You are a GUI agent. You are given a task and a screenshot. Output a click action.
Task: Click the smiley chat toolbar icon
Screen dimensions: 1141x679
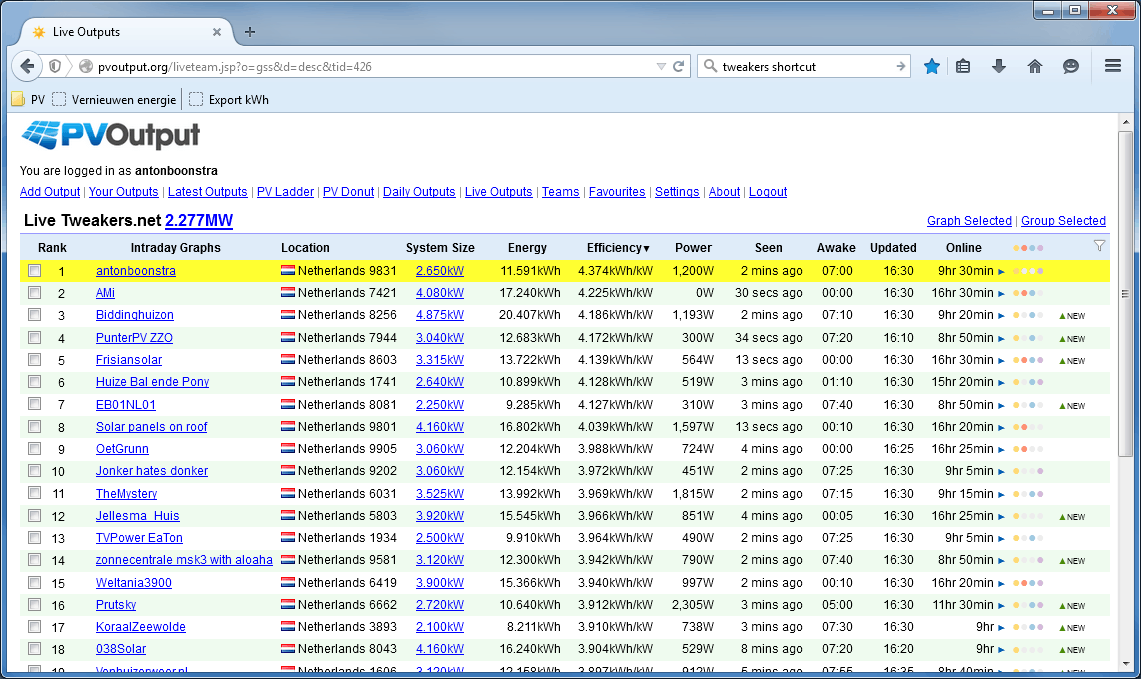pyautogui.click(x=1071, y=66)
